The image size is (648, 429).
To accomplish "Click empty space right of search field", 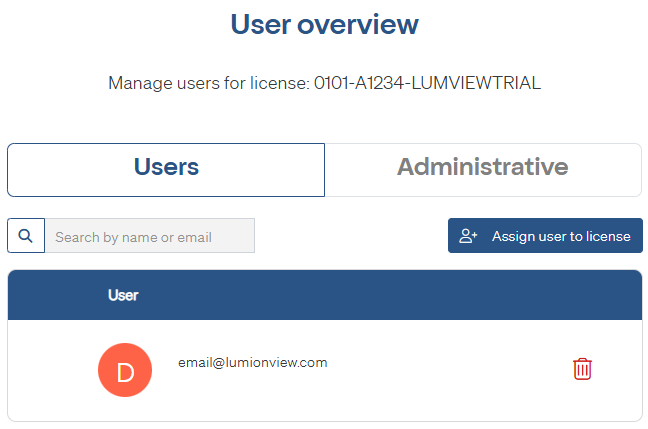I will pos(350,236).
